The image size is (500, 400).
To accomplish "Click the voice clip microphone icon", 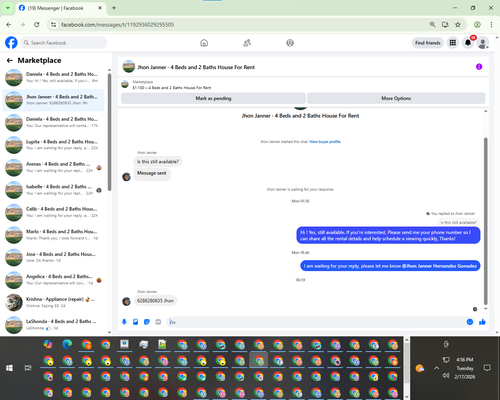I will [124, 322].
